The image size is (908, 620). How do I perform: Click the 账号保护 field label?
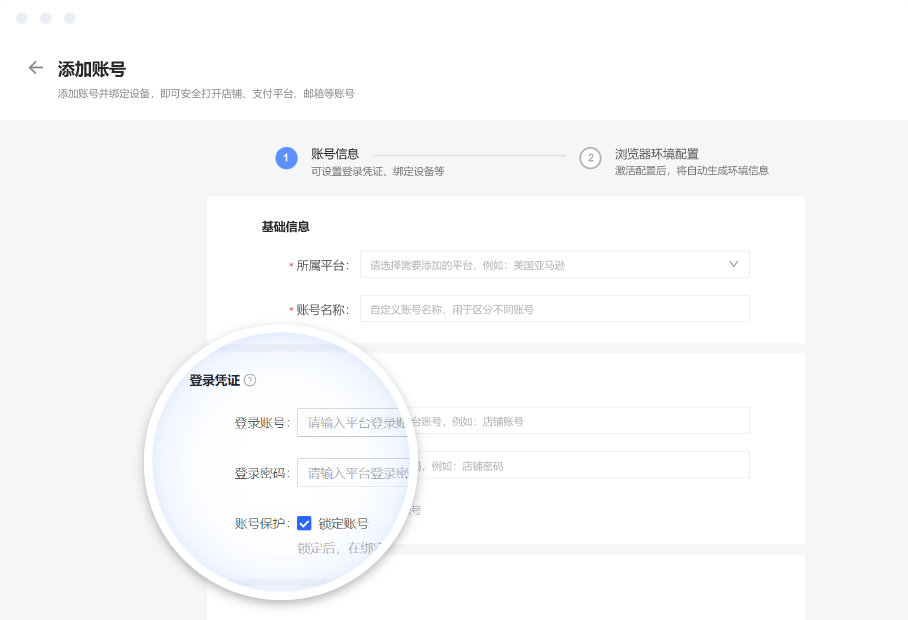point(262,523)
